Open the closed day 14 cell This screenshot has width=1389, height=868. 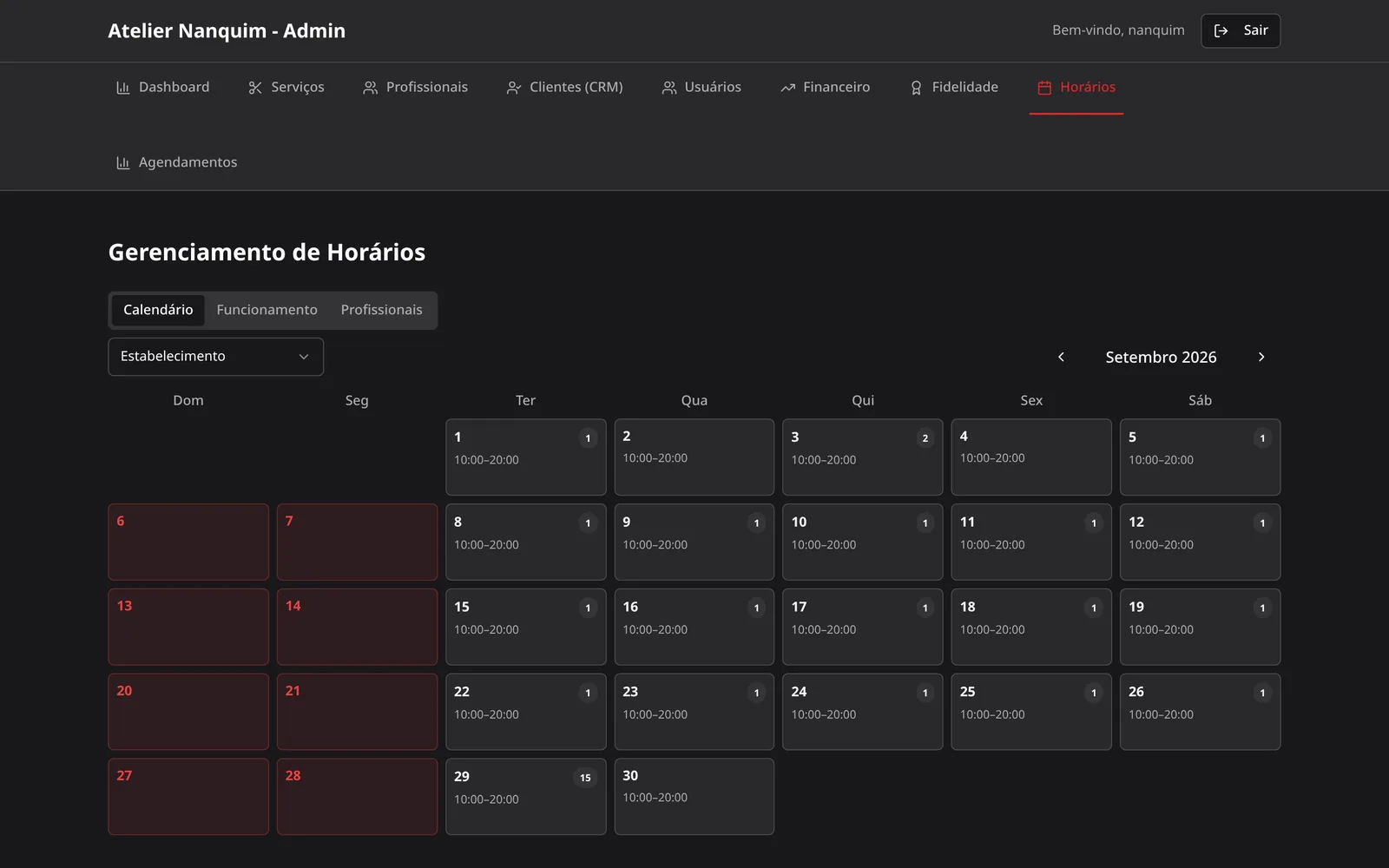tap(357, 628)
